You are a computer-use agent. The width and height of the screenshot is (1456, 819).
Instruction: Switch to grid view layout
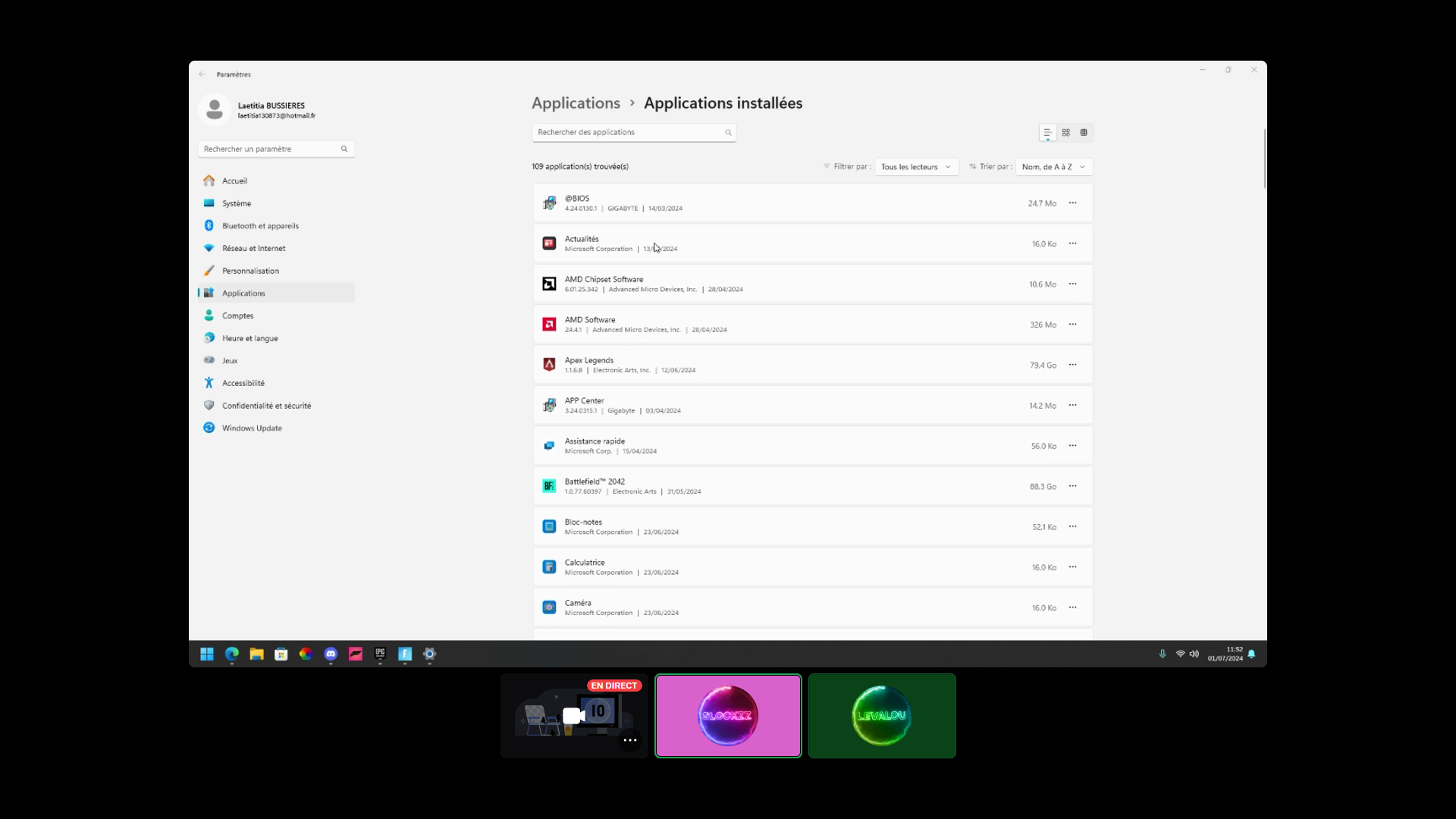(1065, 133)
